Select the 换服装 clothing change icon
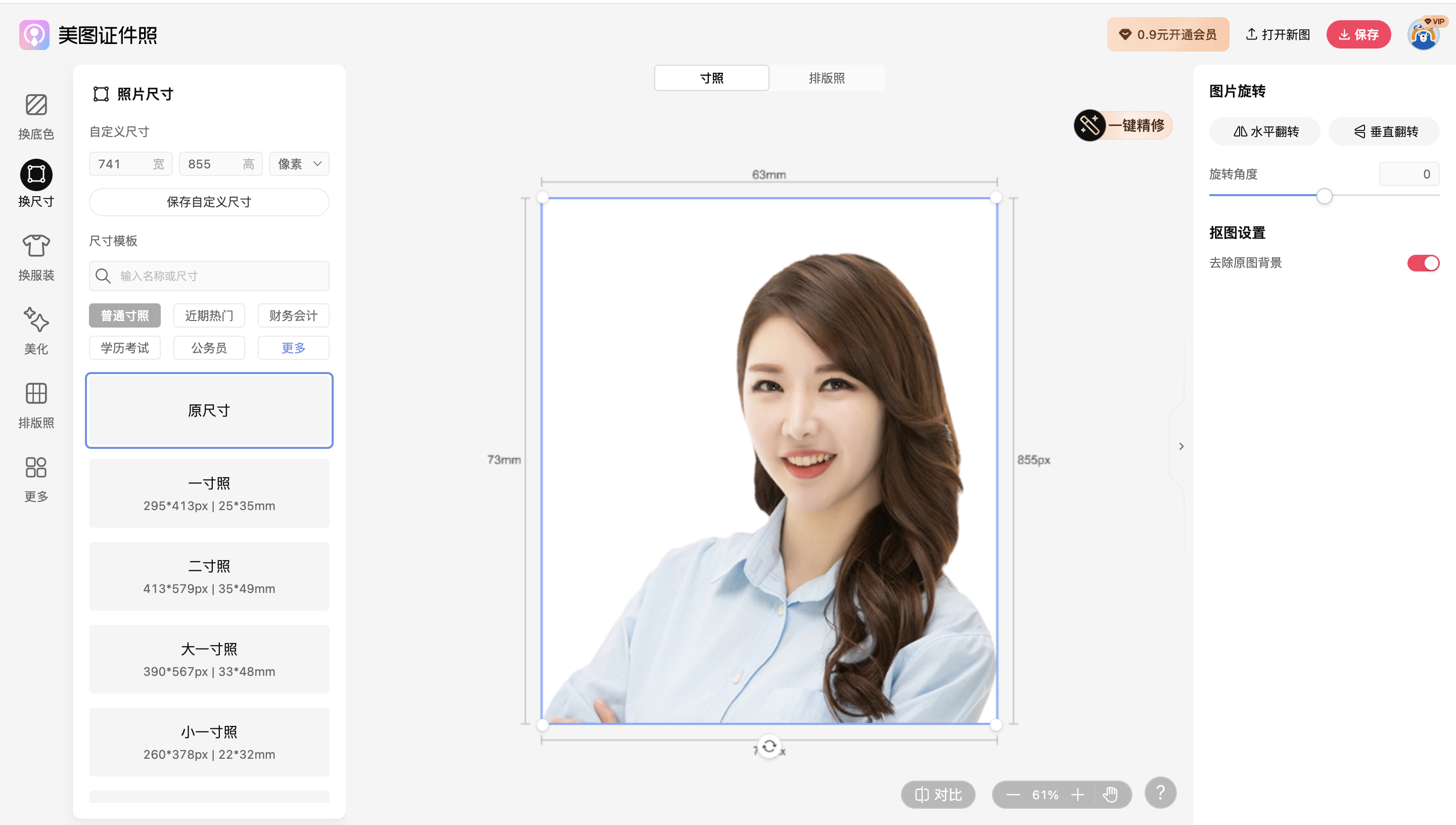The height and width of the screenshot is (825, 1456). click(x=36, y=246)
